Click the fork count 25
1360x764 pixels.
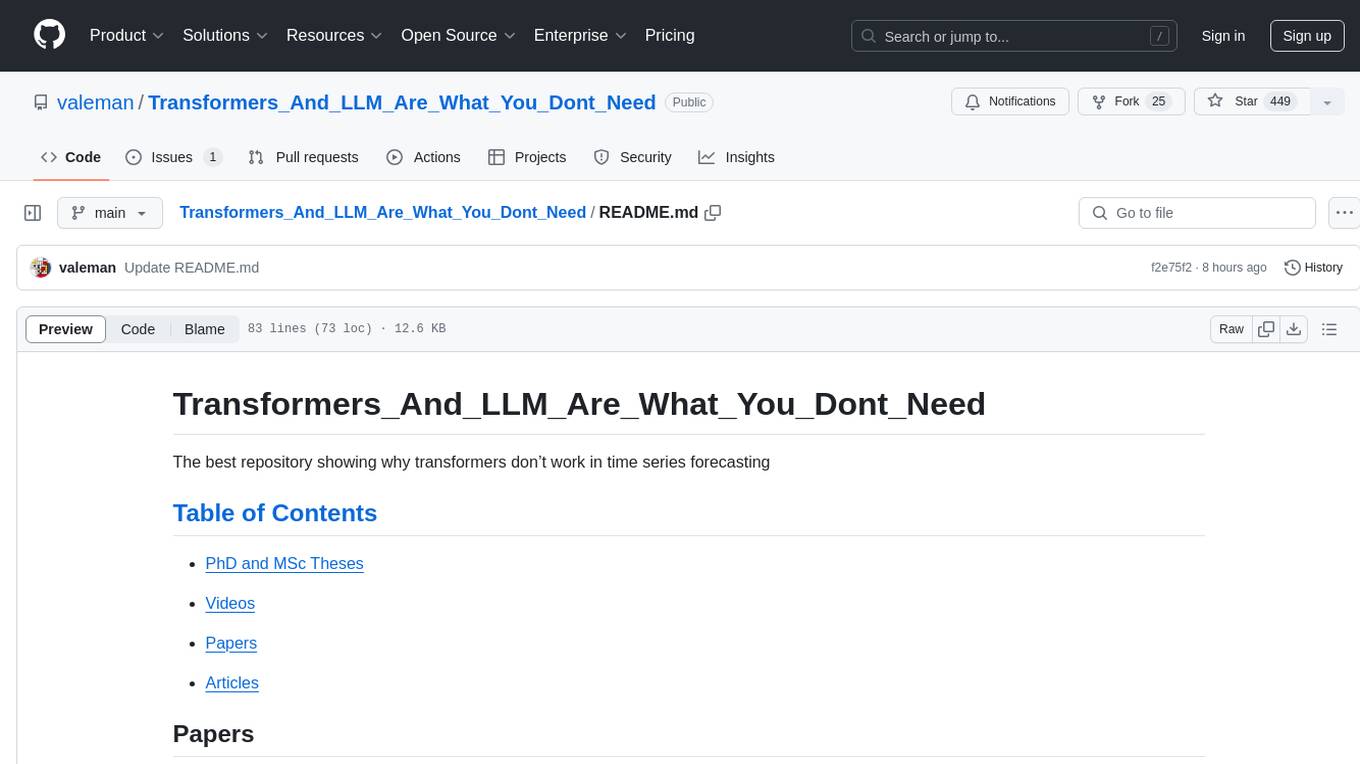[x=1159, y=102]
